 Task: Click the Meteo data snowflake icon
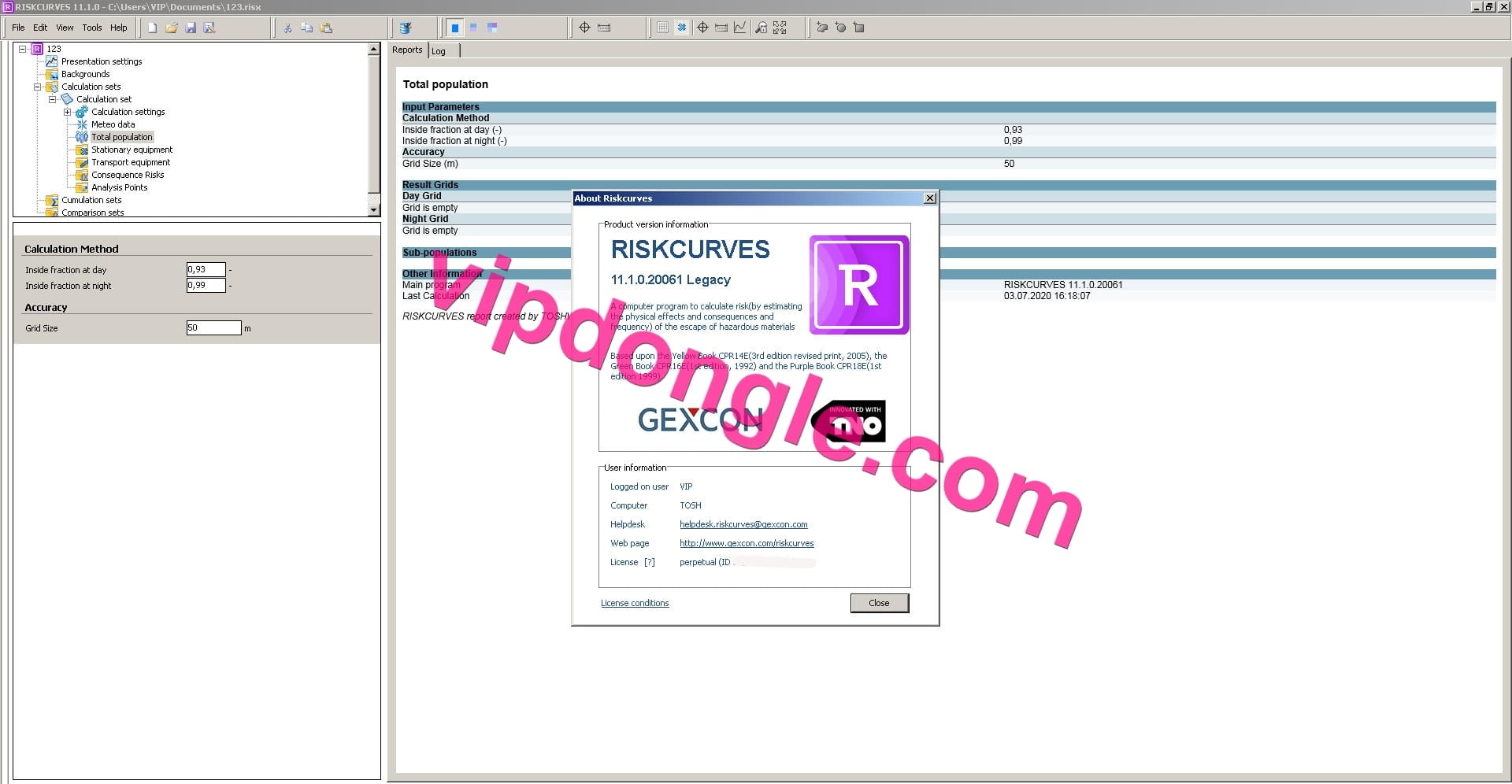82,124
